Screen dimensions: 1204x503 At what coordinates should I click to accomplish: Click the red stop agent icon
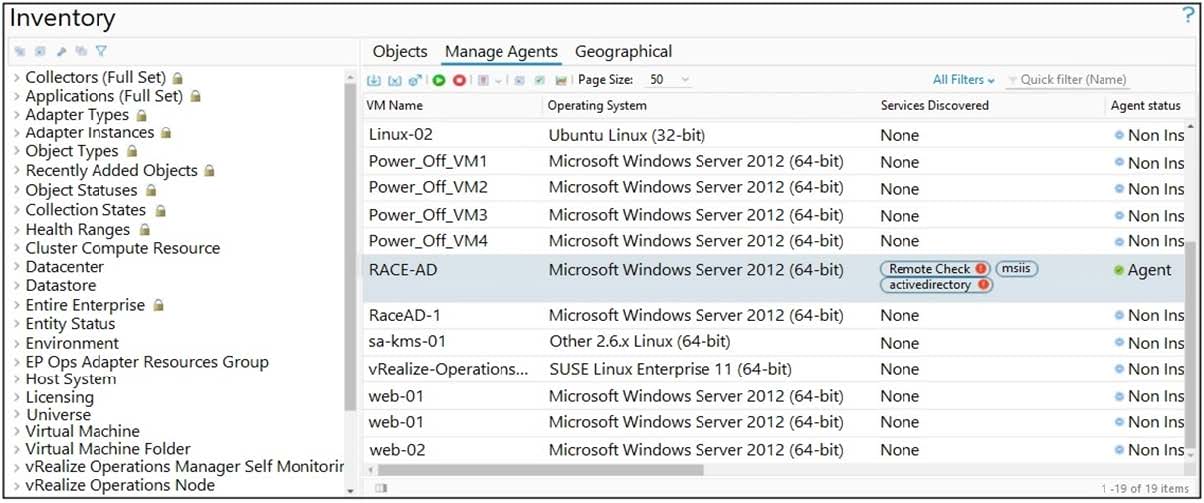pyautogui.click(x=459, y=80)
